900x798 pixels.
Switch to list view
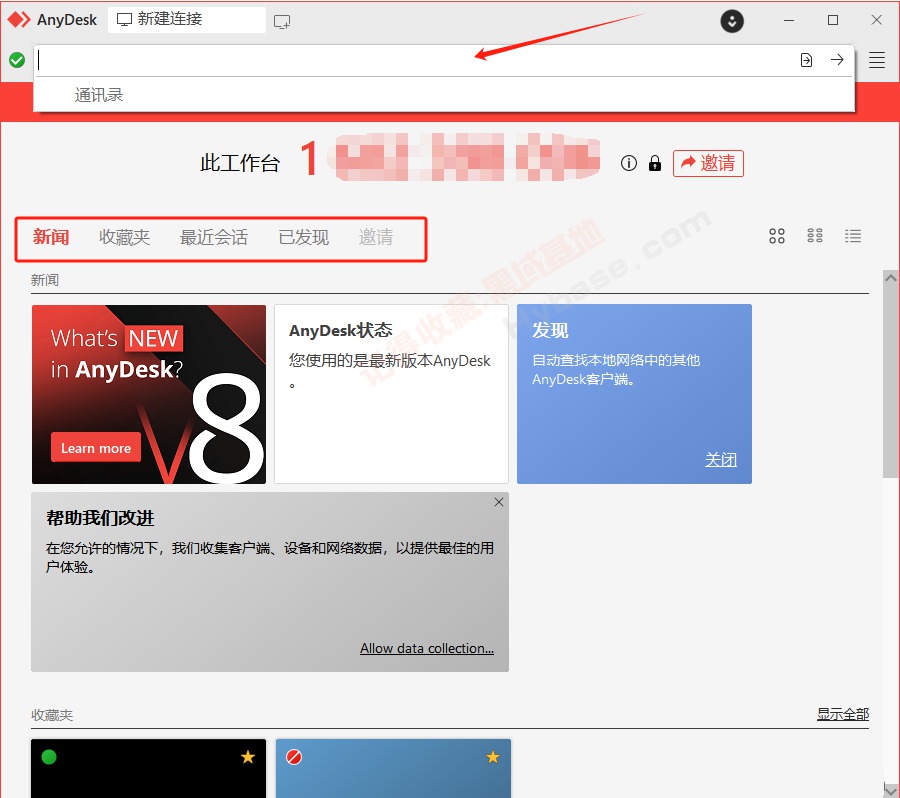(852, 235)
